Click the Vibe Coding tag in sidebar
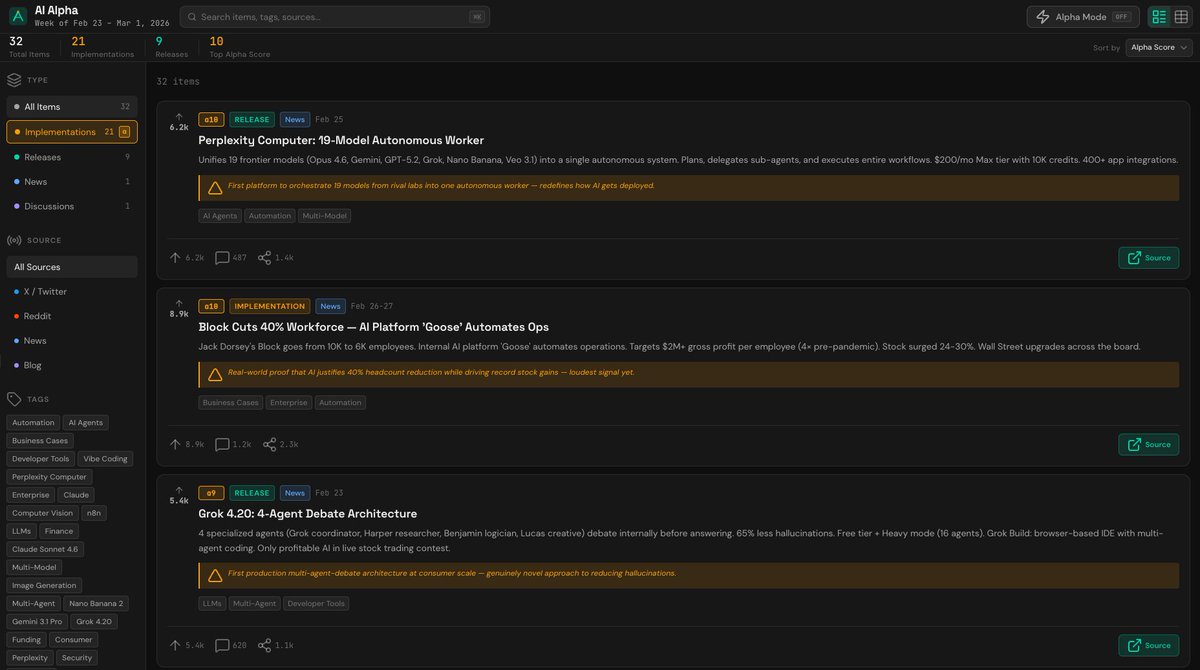The image size is (1200, 670). pyautogui.click(x=105, y=459)
